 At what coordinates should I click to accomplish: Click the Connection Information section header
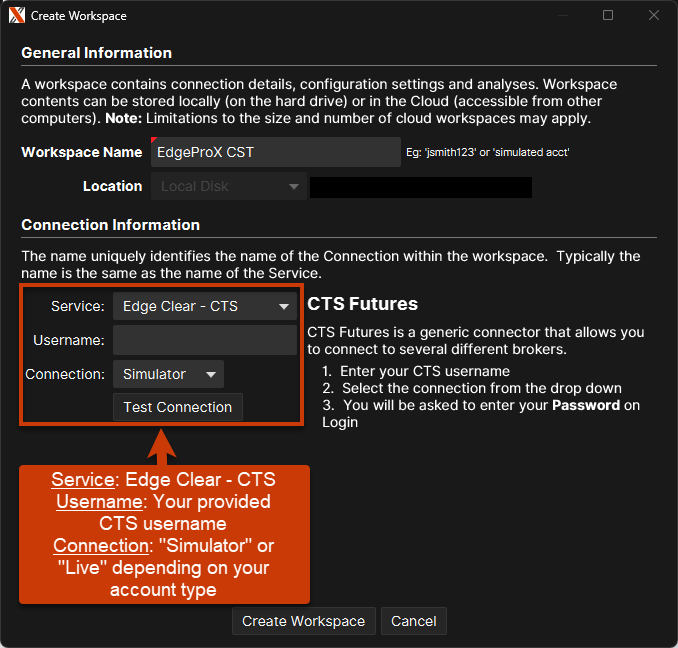[x=111, y=225]
